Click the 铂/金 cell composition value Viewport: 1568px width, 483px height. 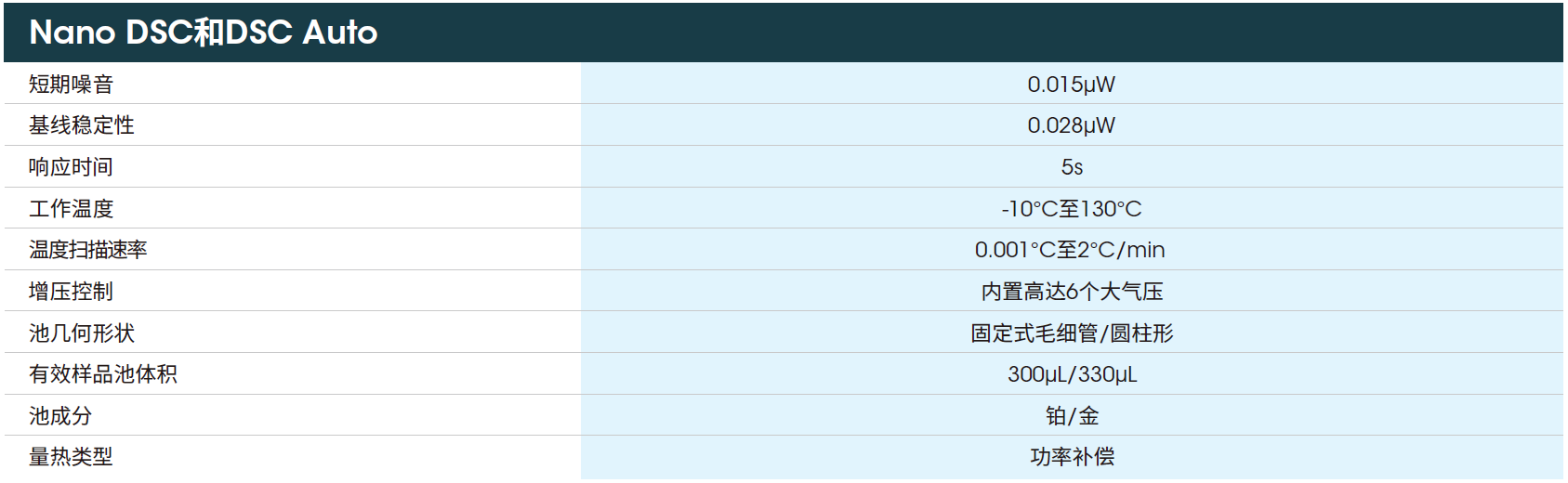point(1072,416)
